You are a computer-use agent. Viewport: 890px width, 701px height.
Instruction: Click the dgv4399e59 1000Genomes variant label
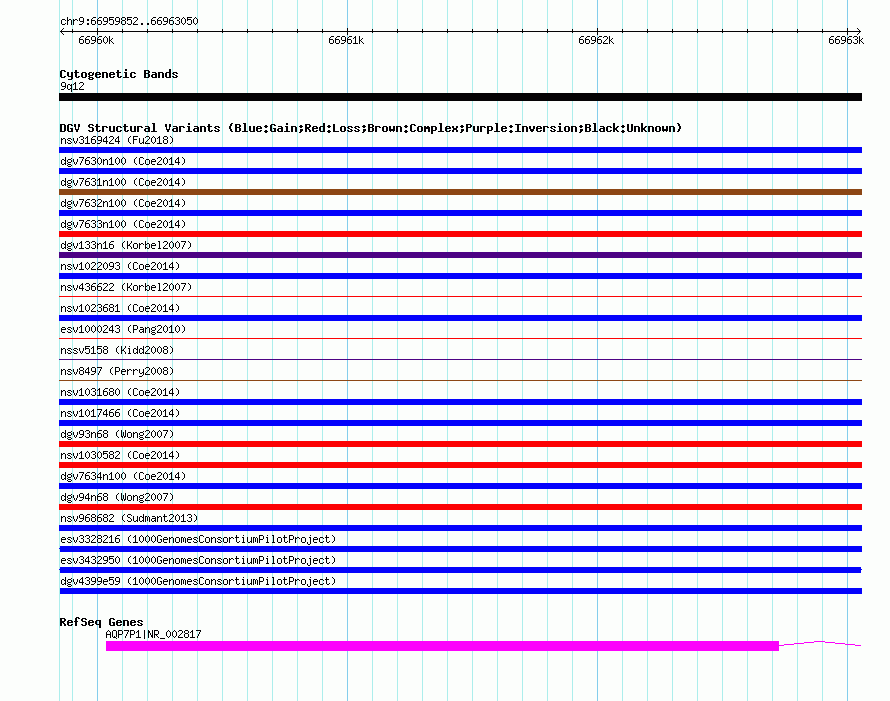point(198,581)
